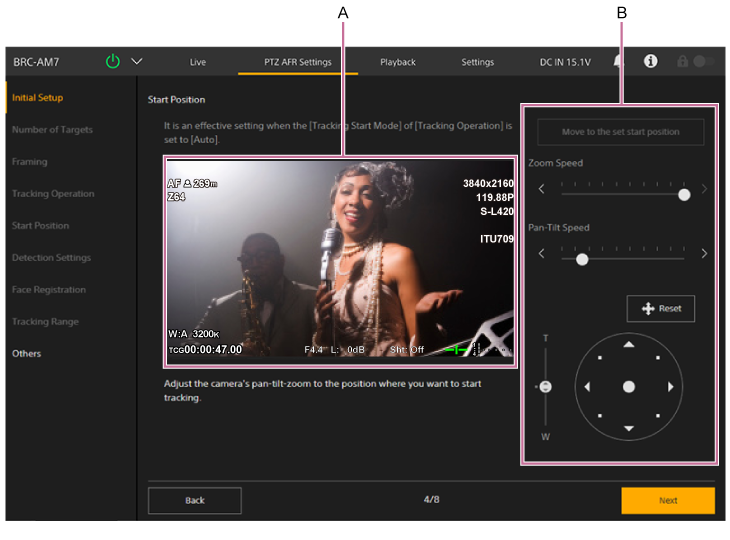Viewport: 730px width, 540px height.
Task: Increase Pan-Tilt Speed with right arrow
Action: 704,254
